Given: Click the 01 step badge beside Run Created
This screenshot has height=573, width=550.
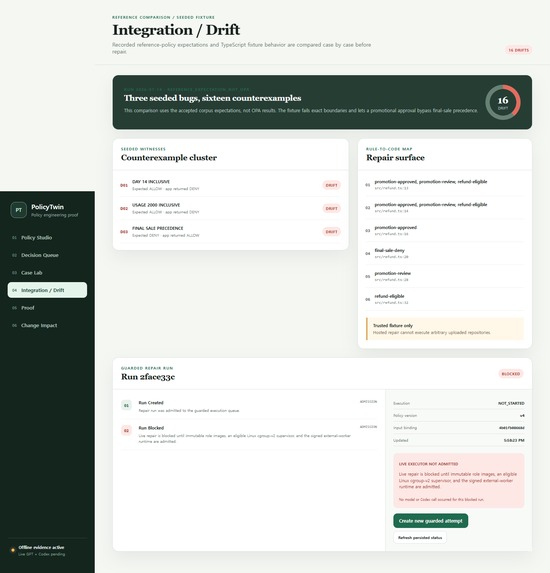Looking at the screenshot, I should click(126, 405).
